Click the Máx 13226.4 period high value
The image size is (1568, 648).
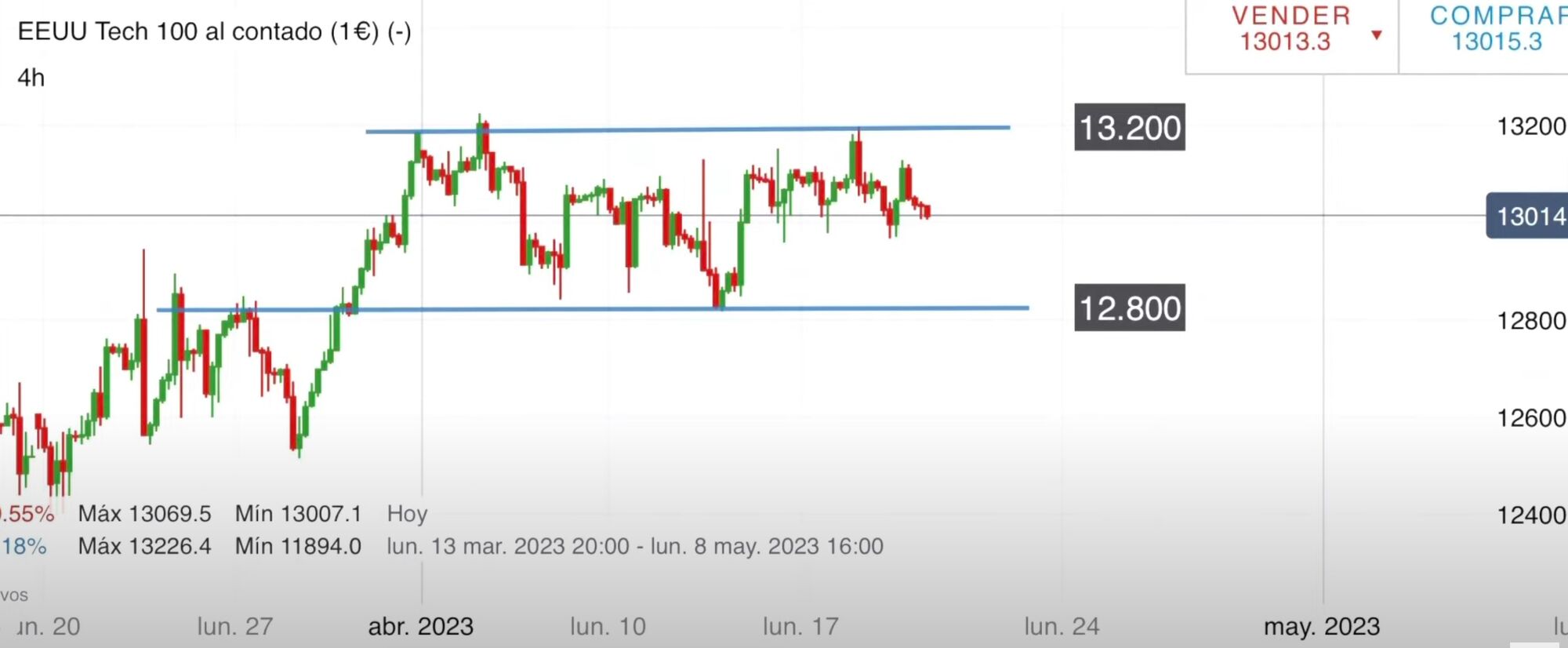pos(144,546)
